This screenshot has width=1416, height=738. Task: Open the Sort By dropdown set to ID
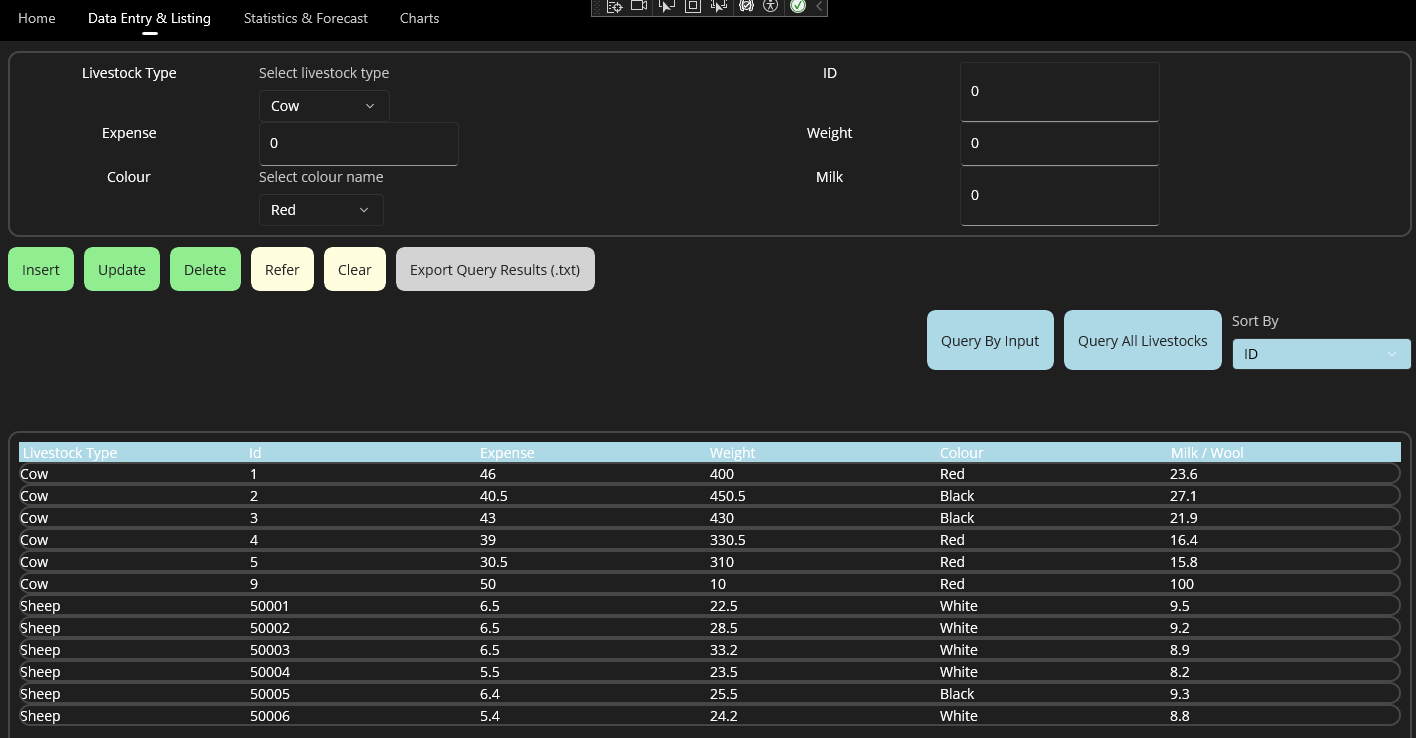(1321, 354)
